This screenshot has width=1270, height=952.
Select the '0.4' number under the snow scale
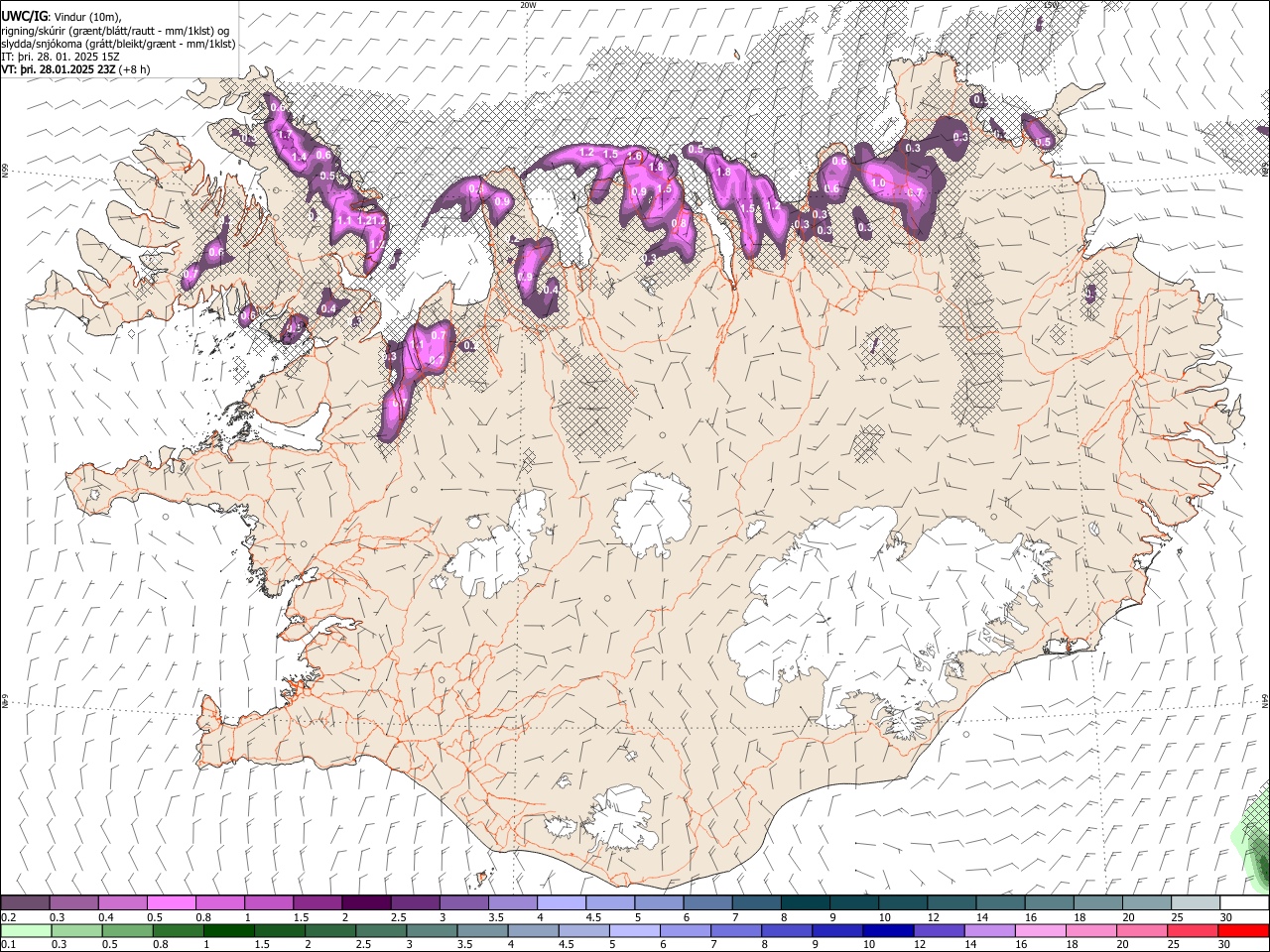(x=107, y=917)
